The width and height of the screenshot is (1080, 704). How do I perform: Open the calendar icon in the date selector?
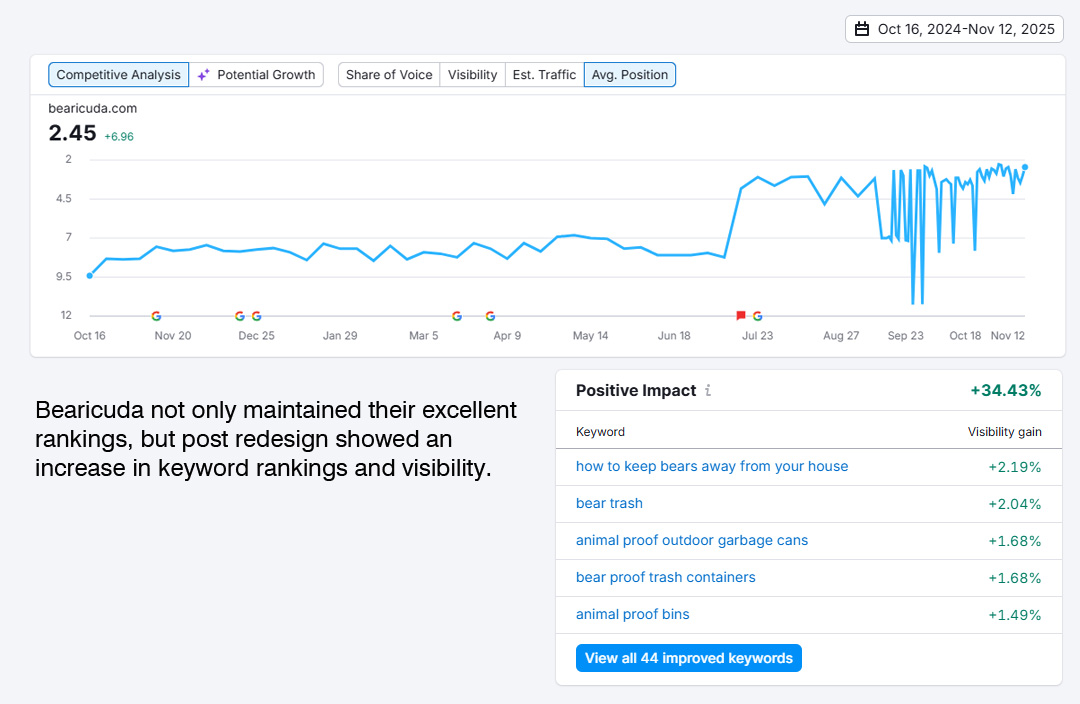[x=862, y=29]
